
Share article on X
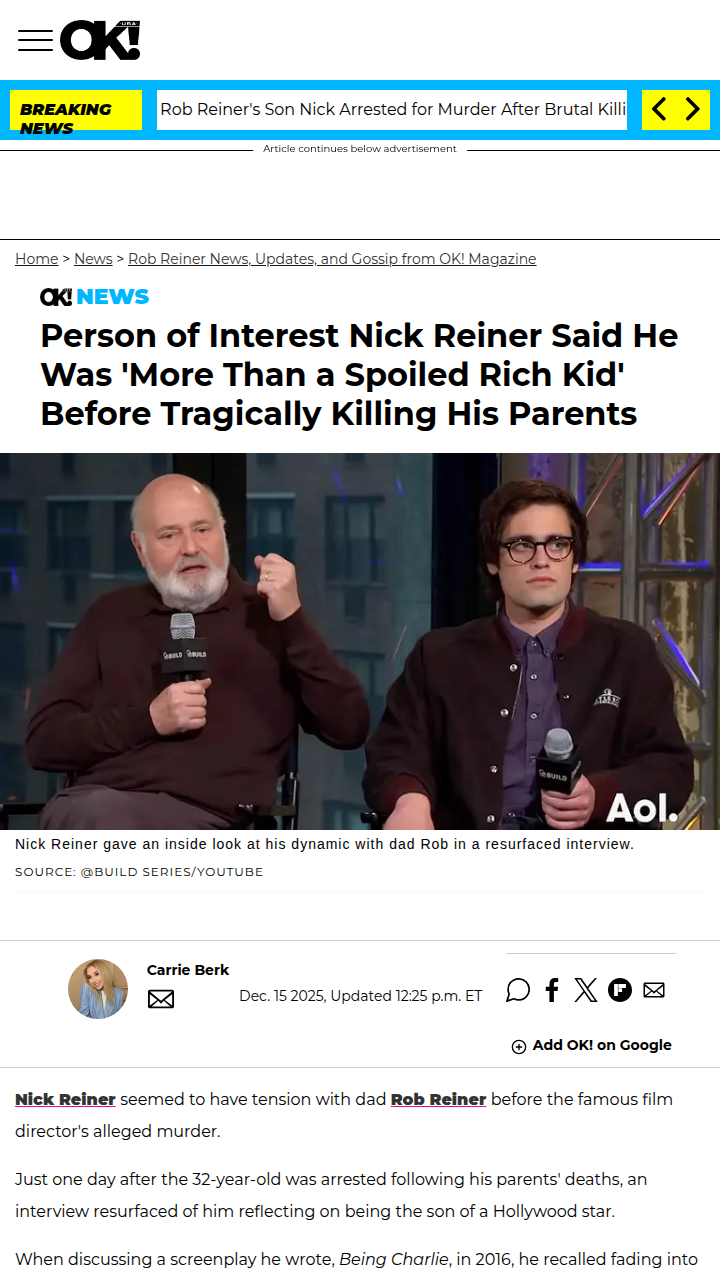click(586, 990)
